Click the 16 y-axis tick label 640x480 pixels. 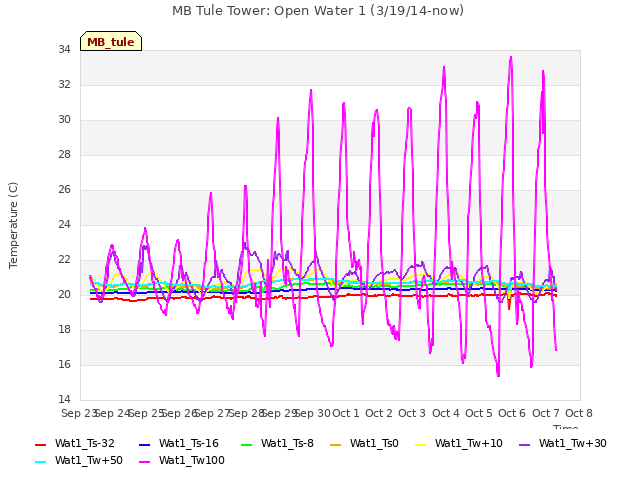pos(64,364)
